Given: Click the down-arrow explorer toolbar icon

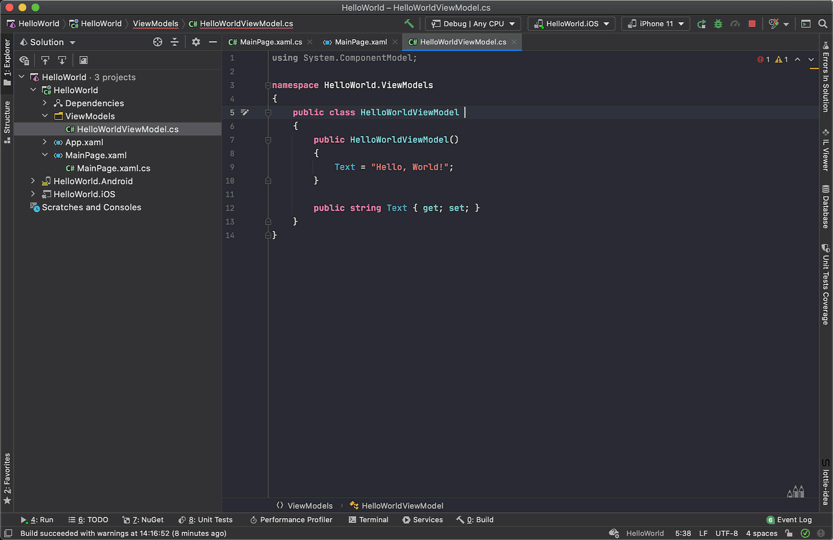Looking at the screenshot, I should tap(62, 60).
